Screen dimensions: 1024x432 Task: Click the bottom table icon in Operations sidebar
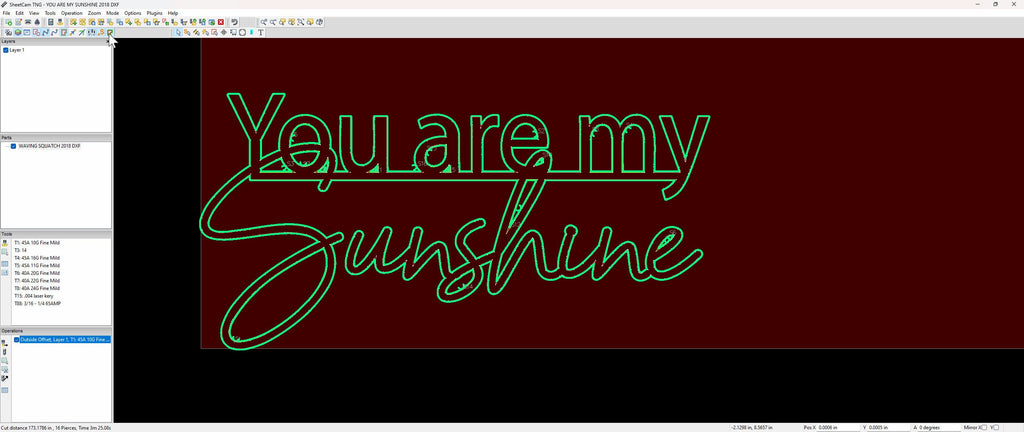click(x=5, y=390)
